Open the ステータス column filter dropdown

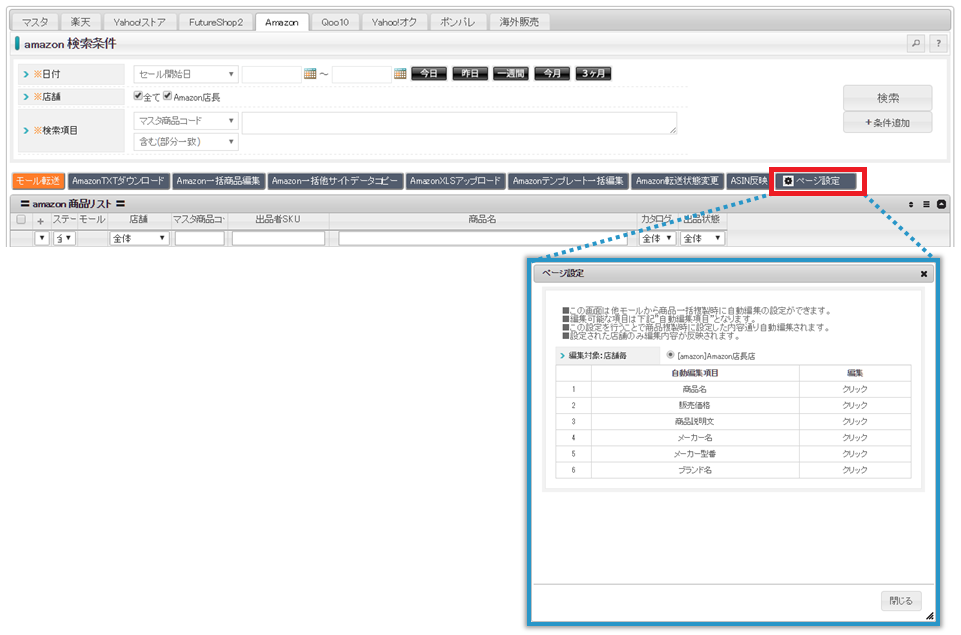(64, 238)
